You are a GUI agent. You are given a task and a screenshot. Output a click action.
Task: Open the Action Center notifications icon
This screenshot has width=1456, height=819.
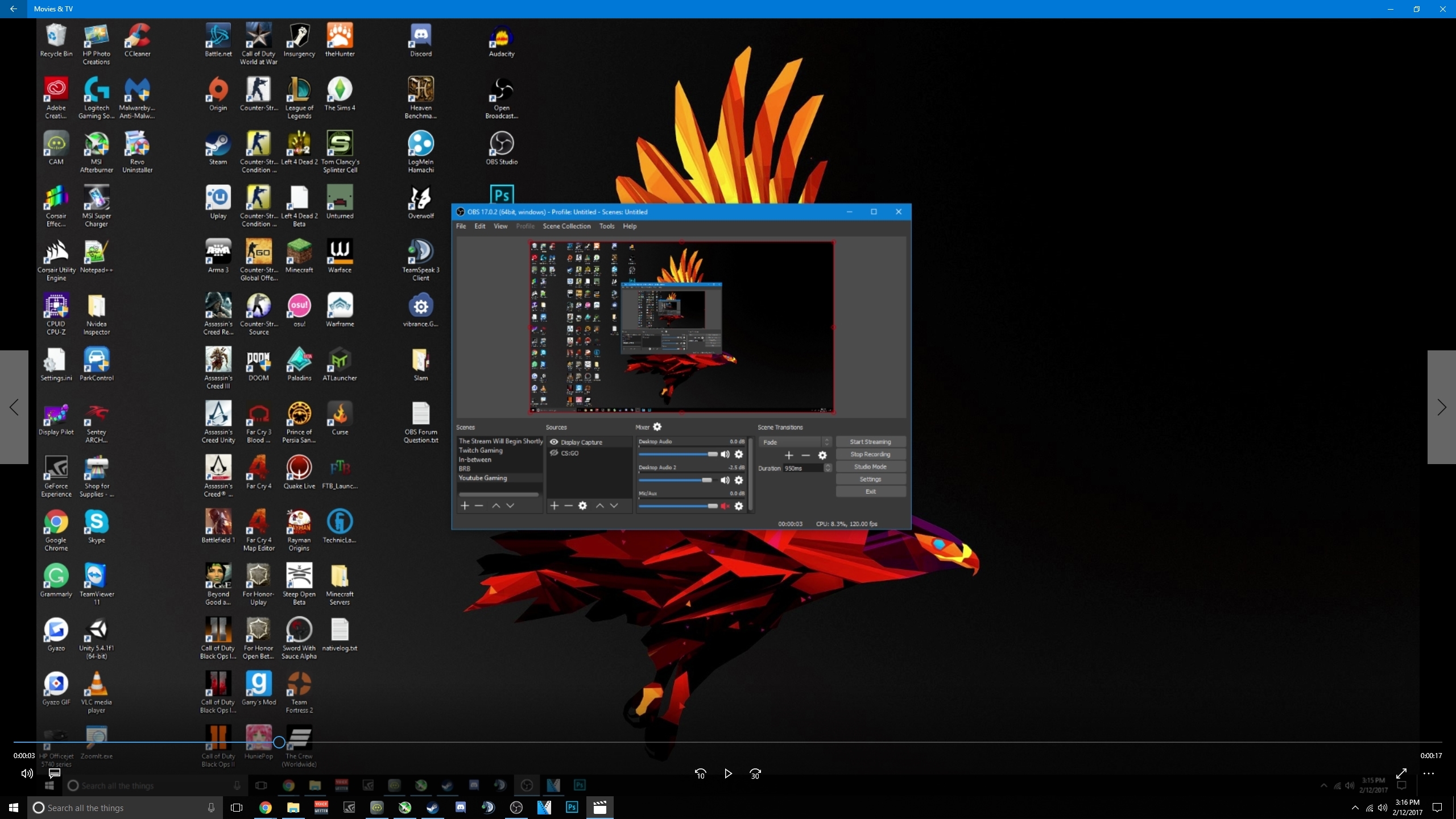tap(1437, 808)
